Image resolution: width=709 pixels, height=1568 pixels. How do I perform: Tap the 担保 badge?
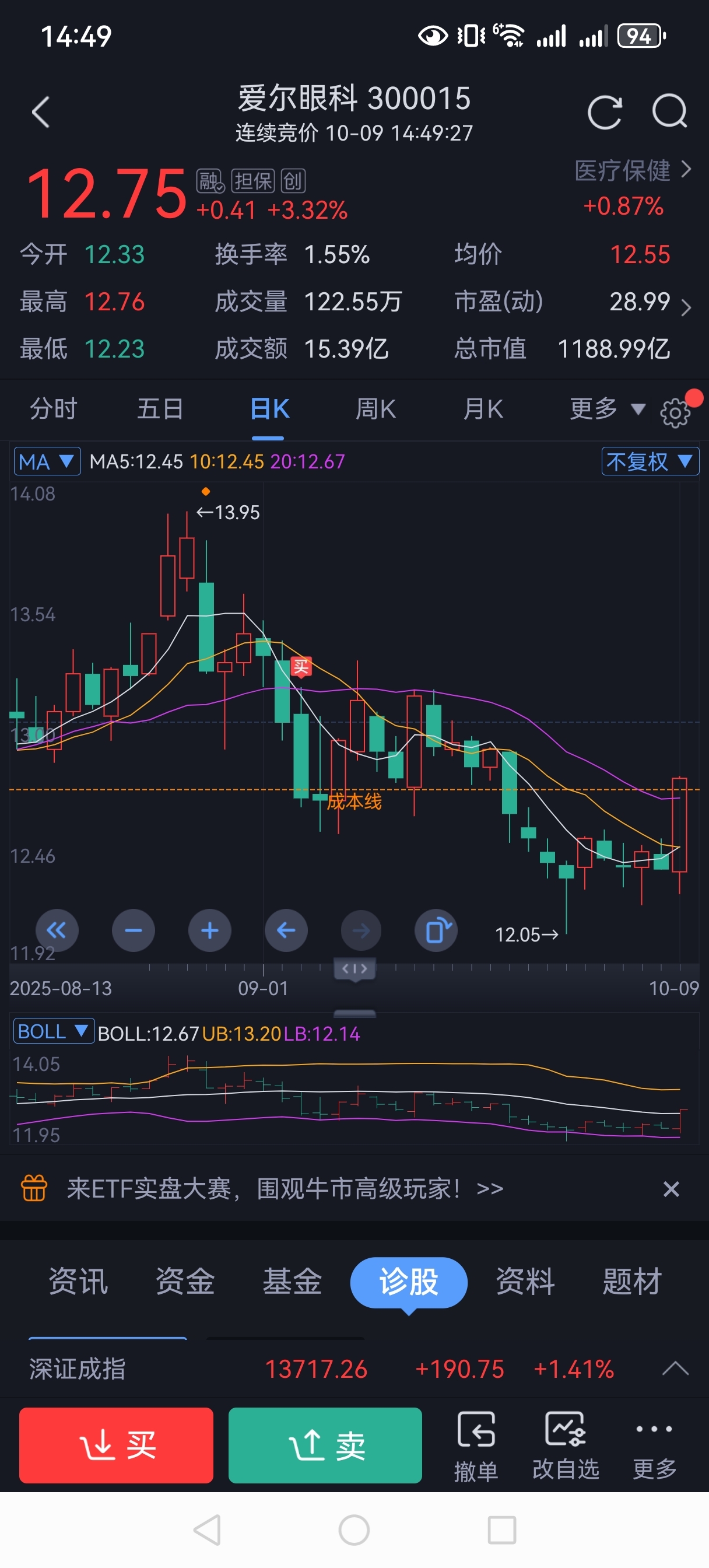click(253, 181)
